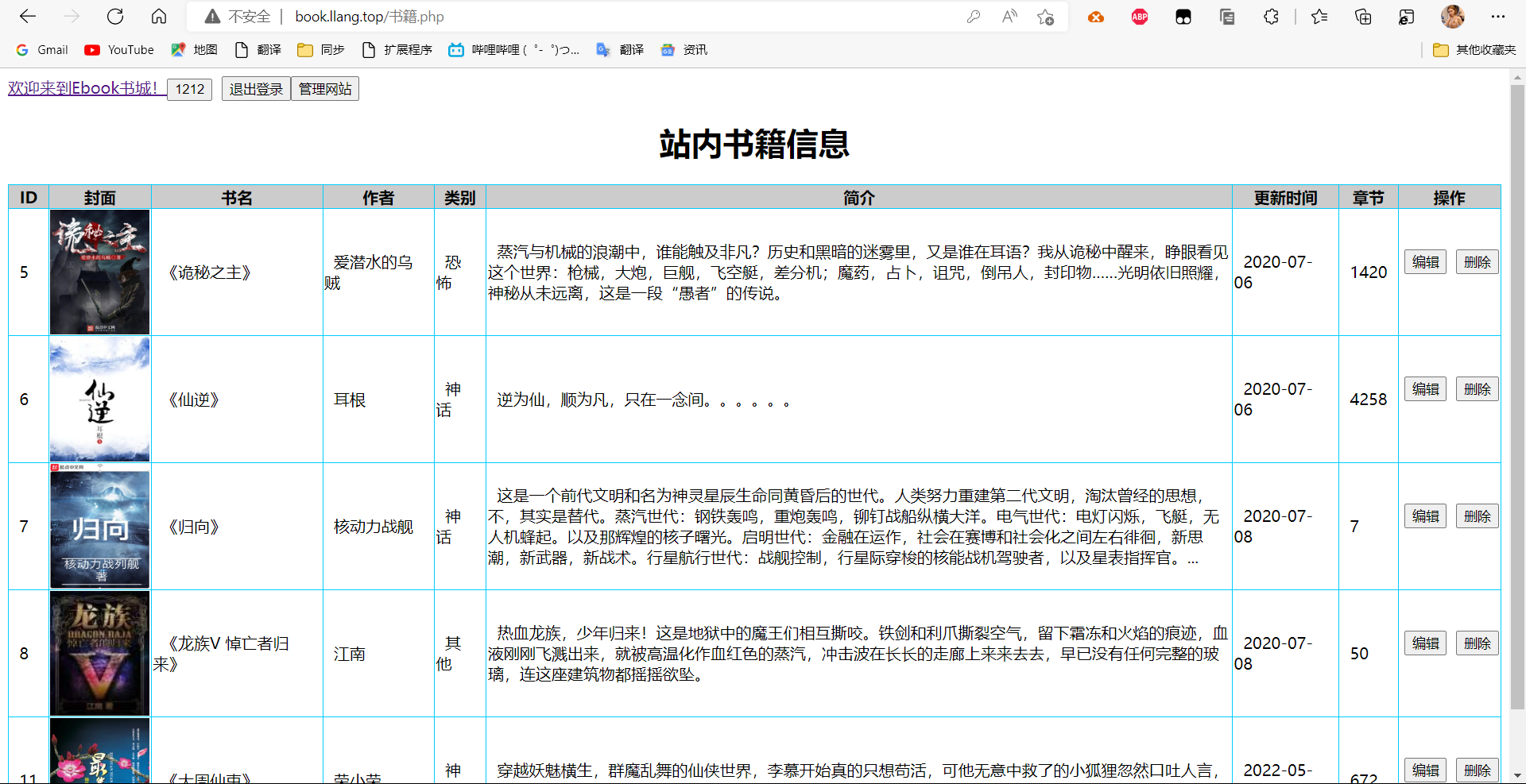Open the 翻译 bookmark with page icon
This screenshot has width=1526, height=784.
click(258, 50)
